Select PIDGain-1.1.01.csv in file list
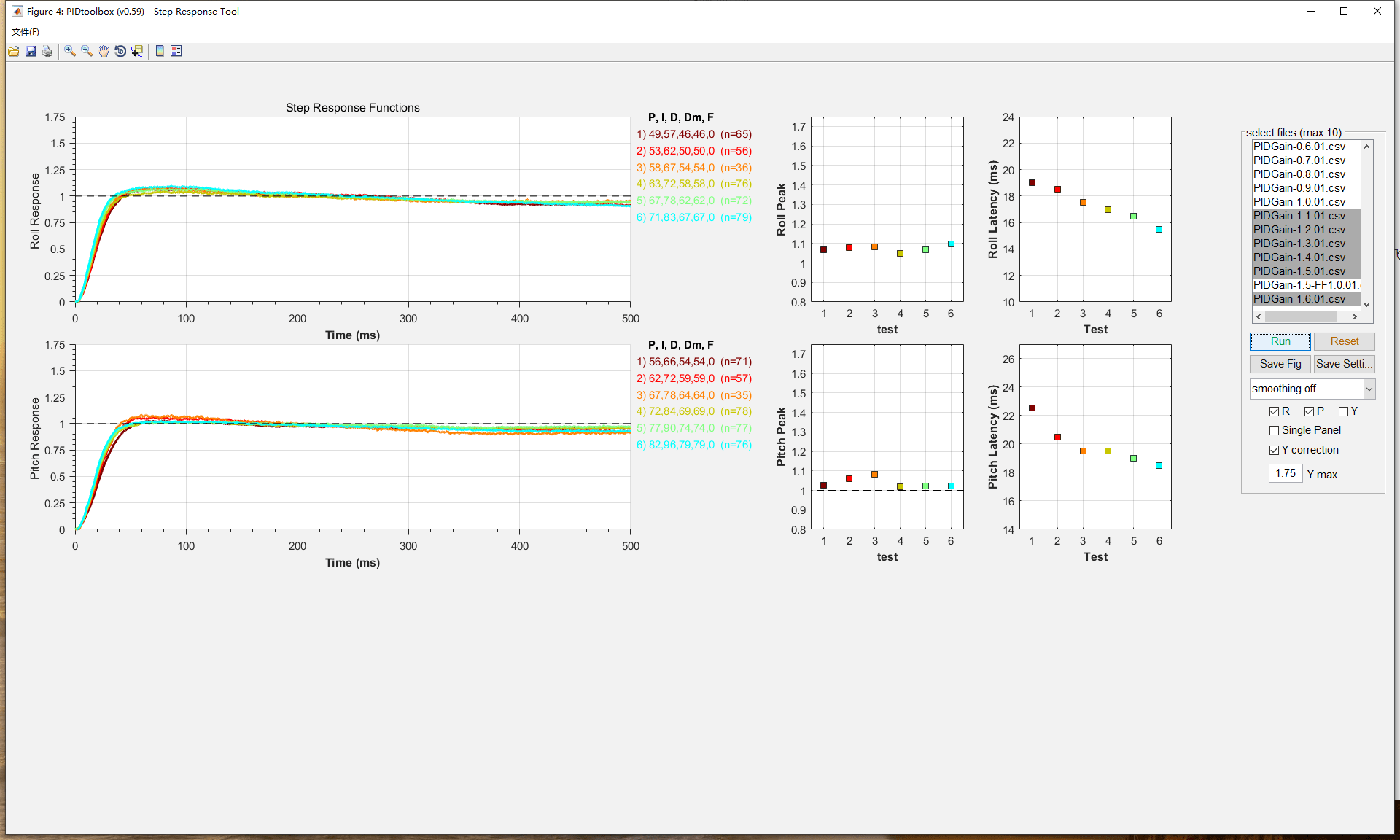Viewport: 1400px width, 840px height. tap(1306, 216)
